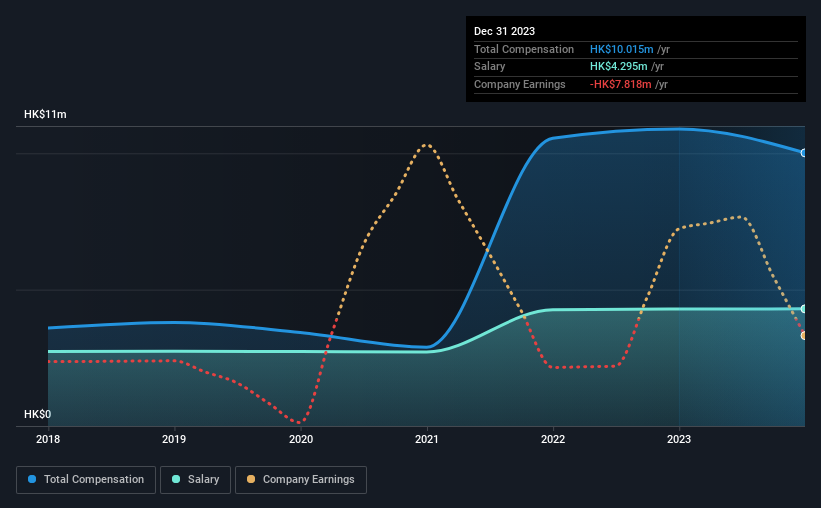Click the Dec 31 2023 tooltip date

[504, 31]
